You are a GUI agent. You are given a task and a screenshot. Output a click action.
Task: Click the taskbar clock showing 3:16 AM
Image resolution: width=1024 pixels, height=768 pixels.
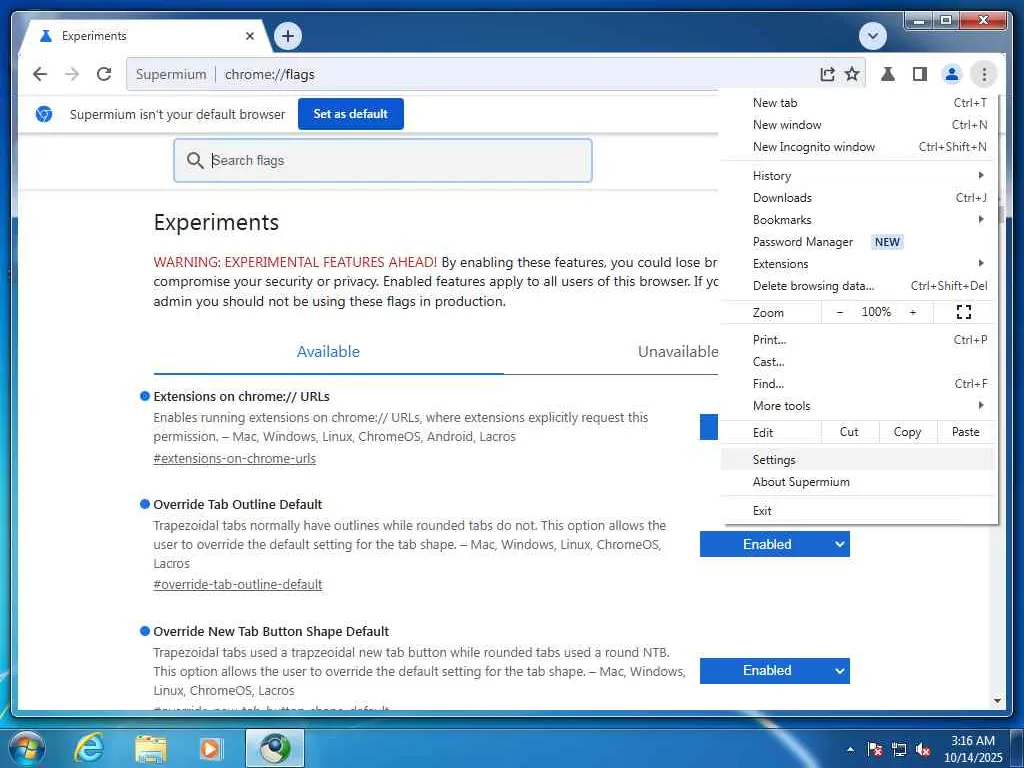click(x=972, y=749)
